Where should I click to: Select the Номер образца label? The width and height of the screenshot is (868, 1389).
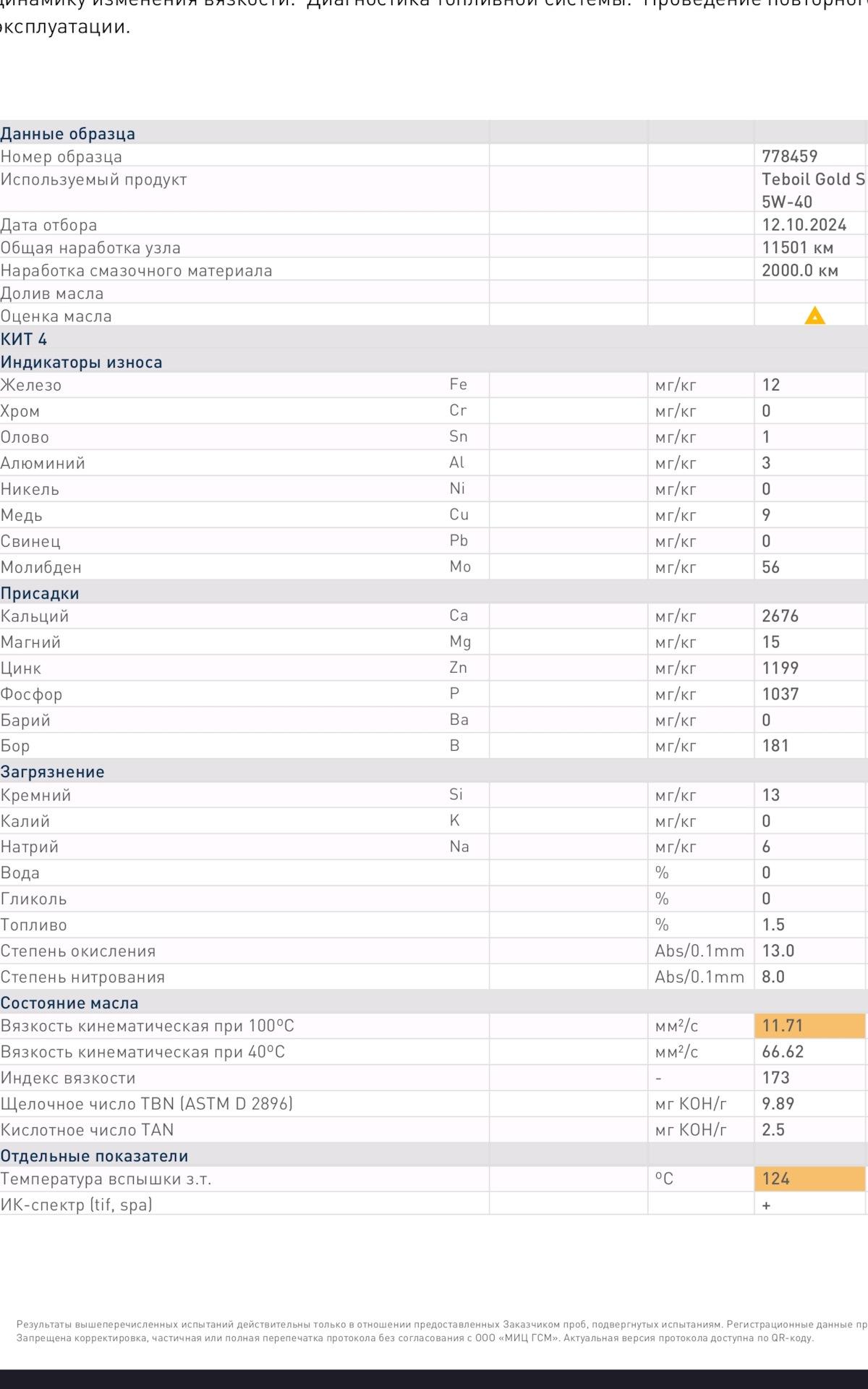[61, 157]
